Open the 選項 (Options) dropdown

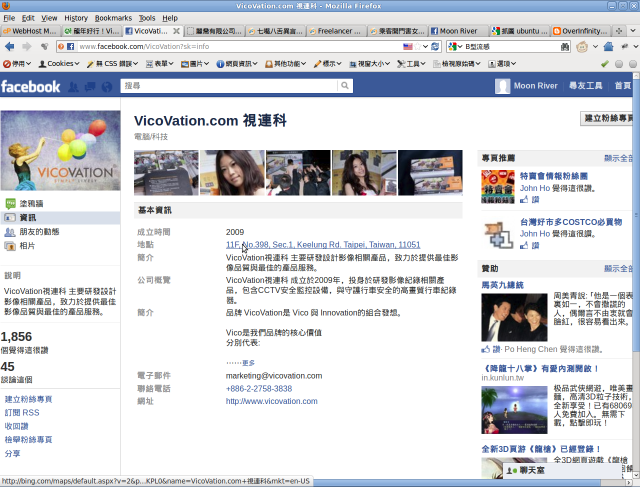coord(502,64)
